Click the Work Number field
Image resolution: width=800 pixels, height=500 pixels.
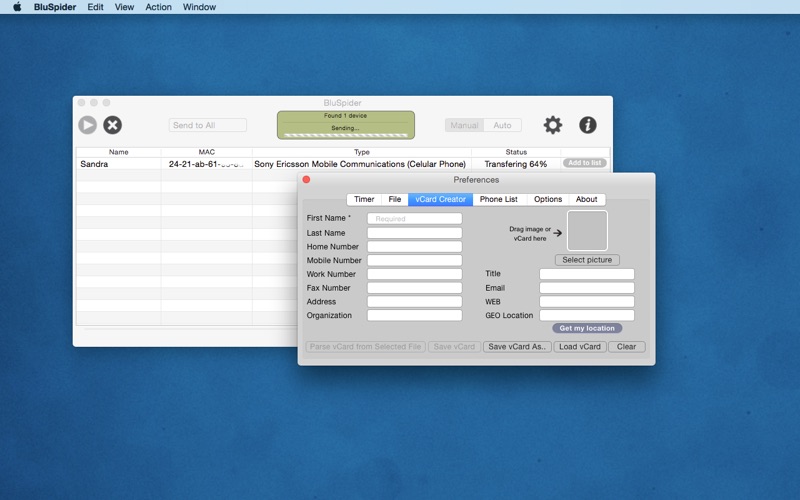[414, 274]
